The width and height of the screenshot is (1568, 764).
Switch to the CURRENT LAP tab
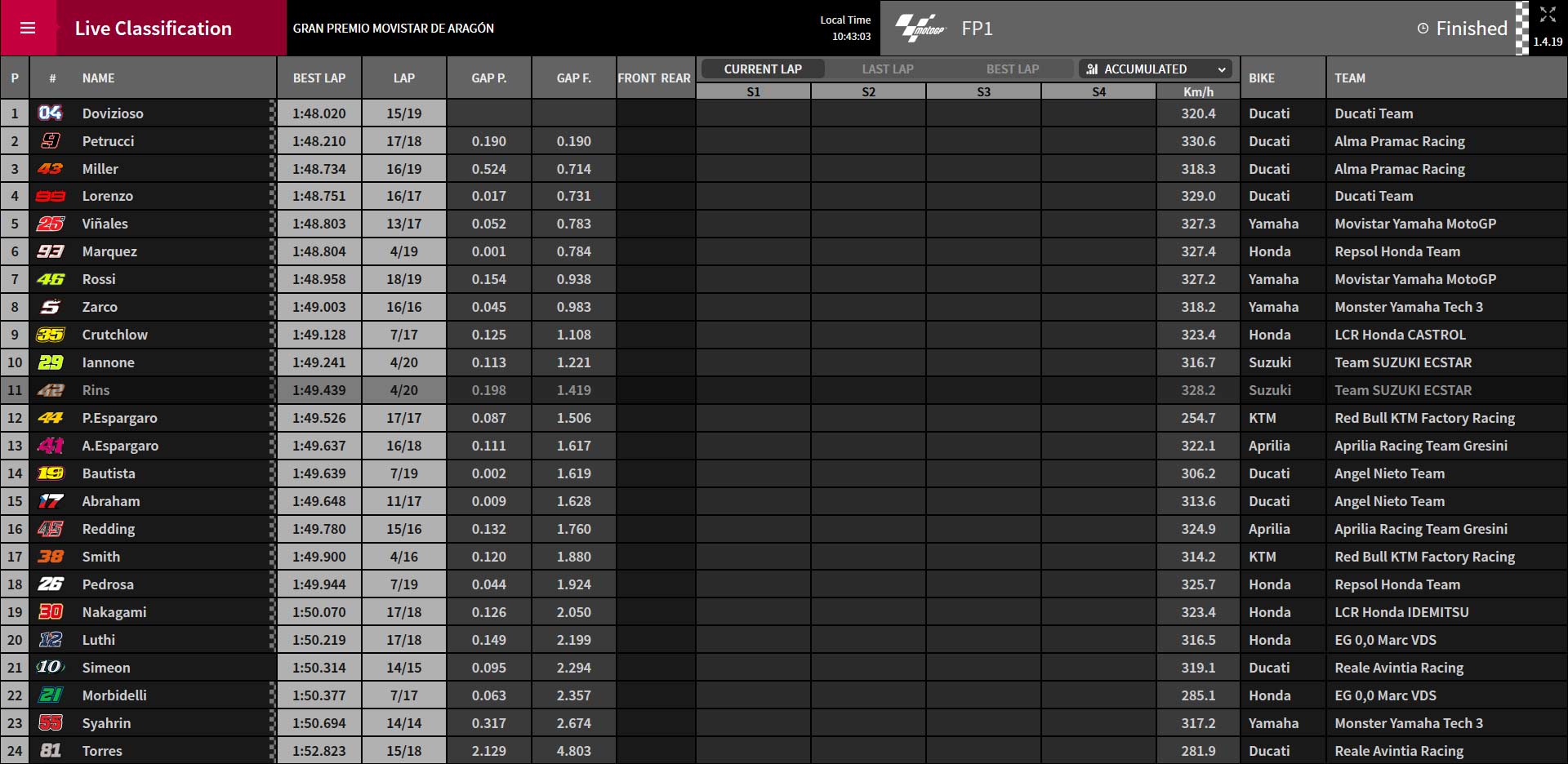tap(763, 69)
